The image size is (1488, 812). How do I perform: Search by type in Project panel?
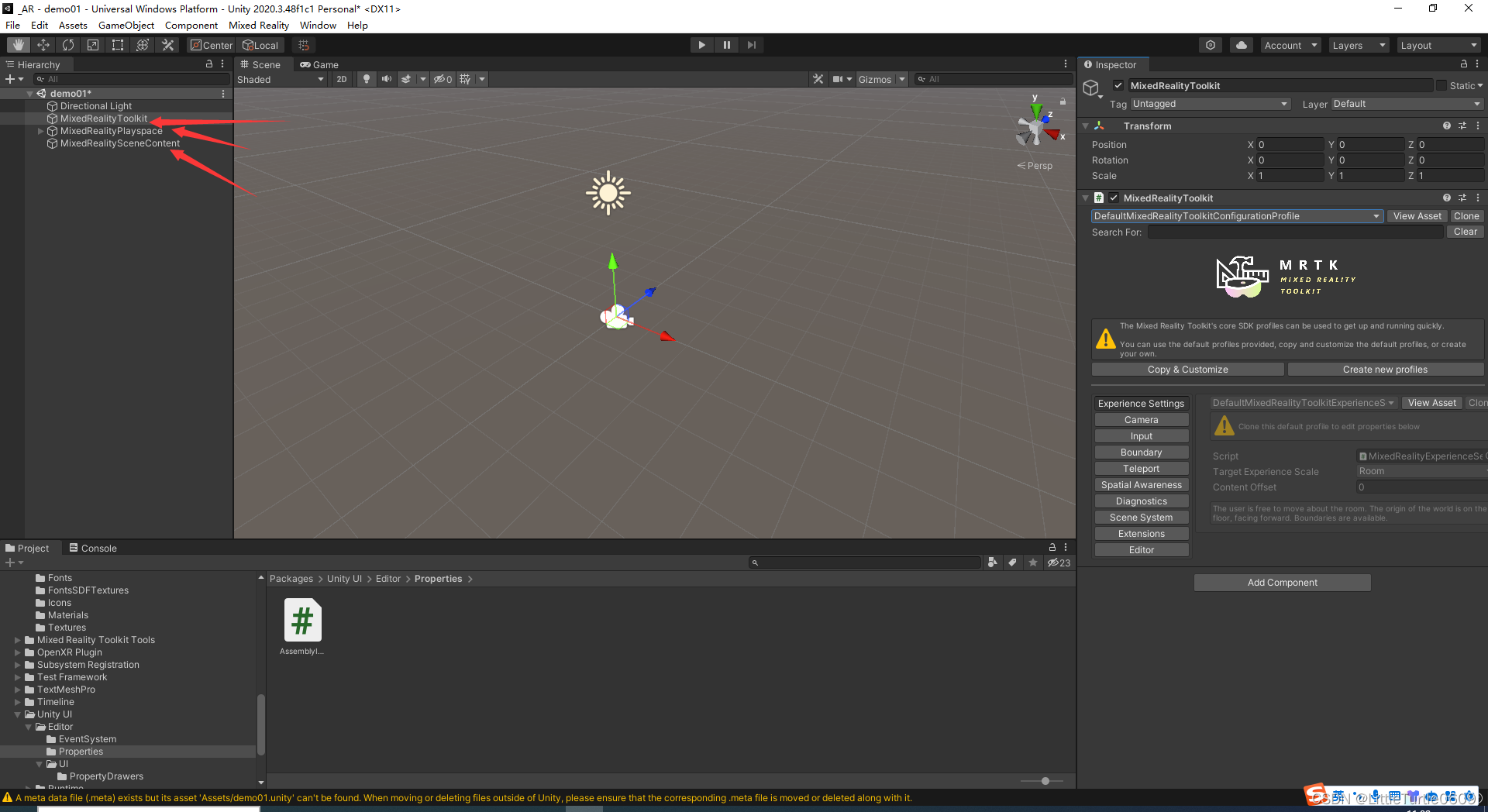coord(993,563)
